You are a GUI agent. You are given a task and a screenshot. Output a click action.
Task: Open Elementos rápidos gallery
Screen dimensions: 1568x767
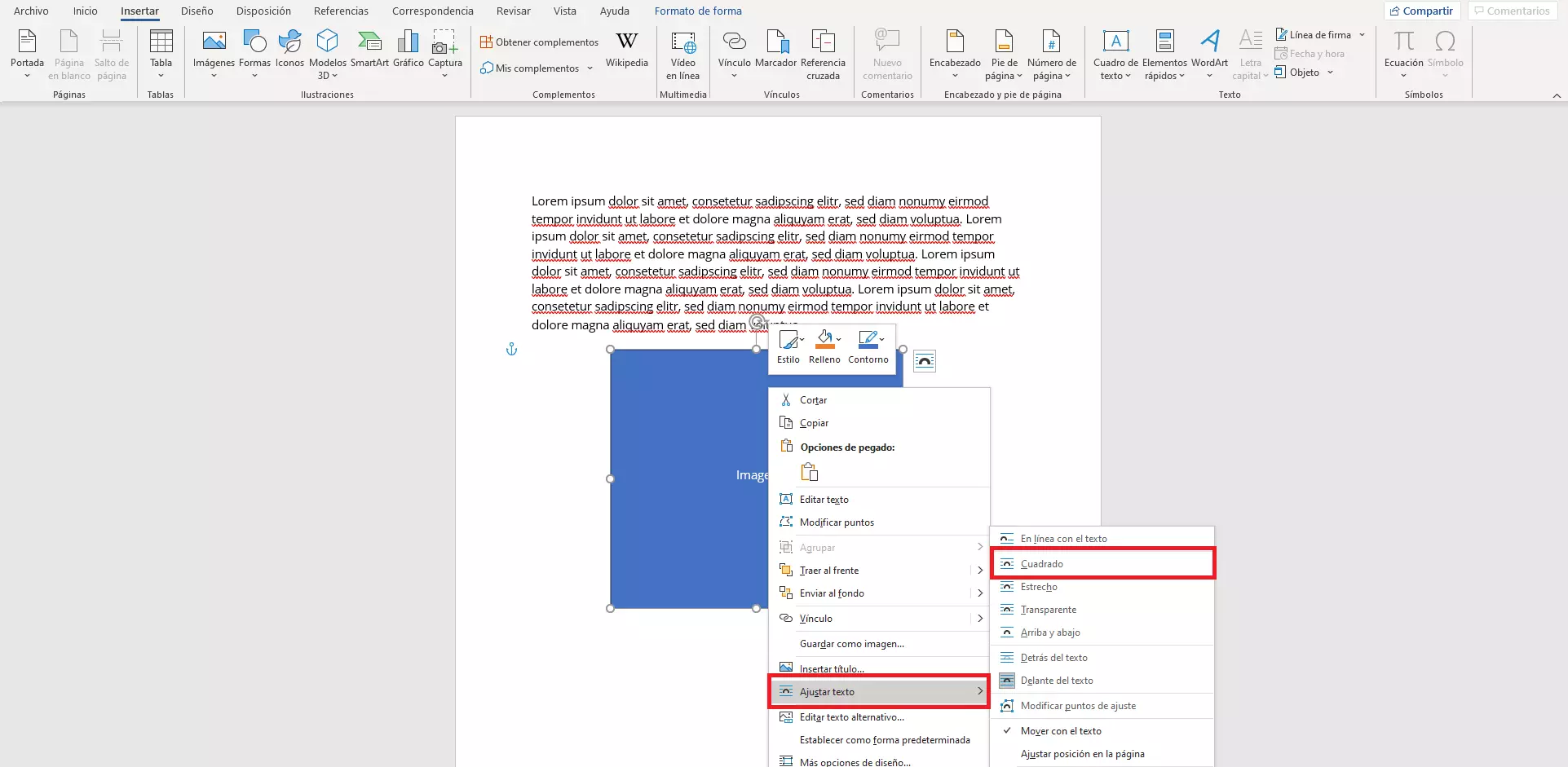coord(1164,54)
